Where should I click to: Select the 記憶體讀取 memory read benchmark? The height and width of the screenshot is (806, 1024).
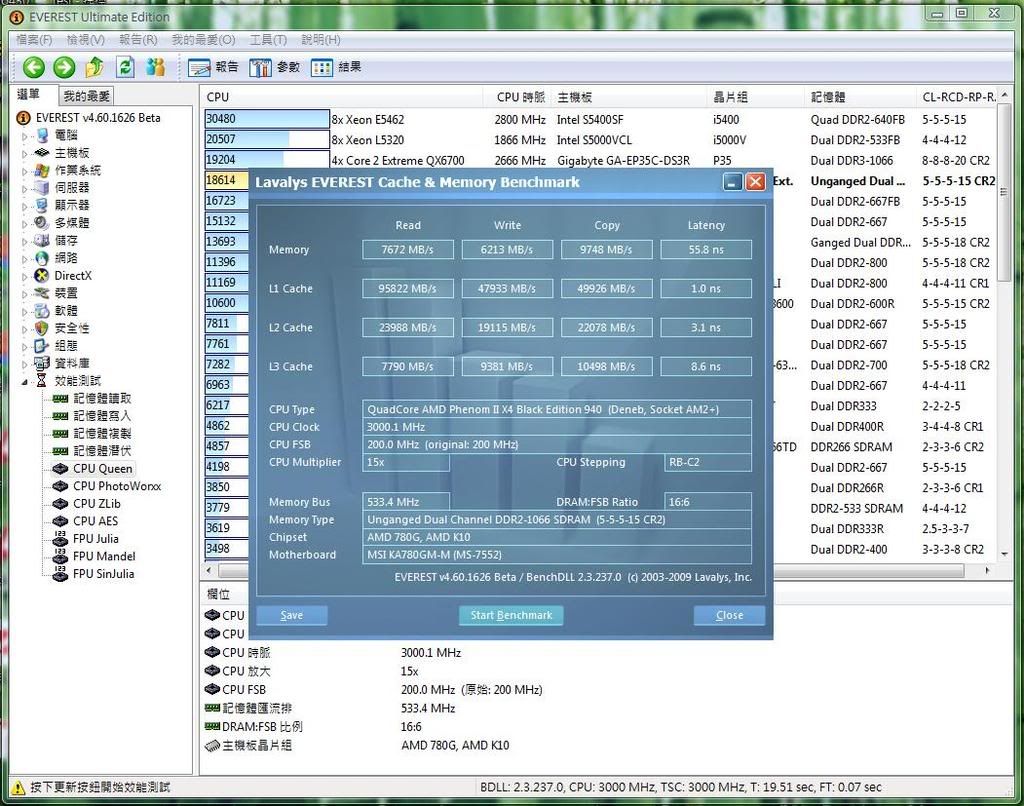coord(102,398)
